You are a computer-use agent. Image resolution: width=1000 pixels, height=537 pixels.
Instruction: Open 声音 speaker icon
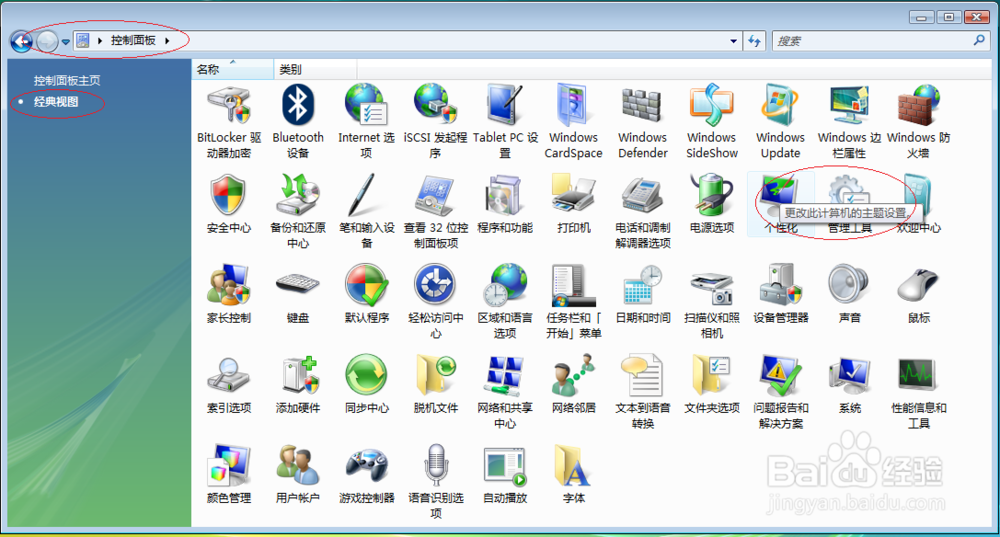click(849, 285)
